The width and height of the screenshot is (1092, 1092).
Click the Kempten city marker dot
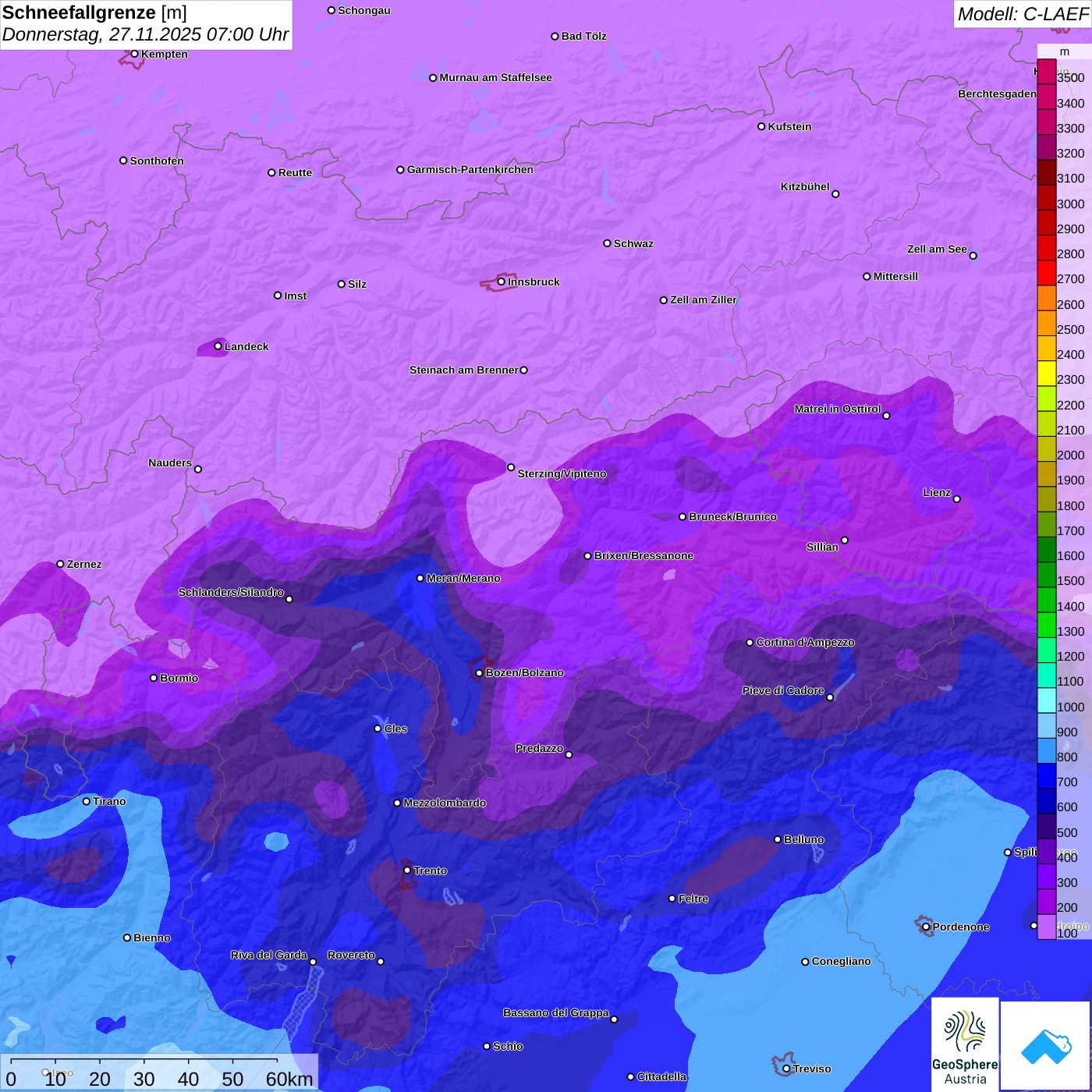click(134, 54)
